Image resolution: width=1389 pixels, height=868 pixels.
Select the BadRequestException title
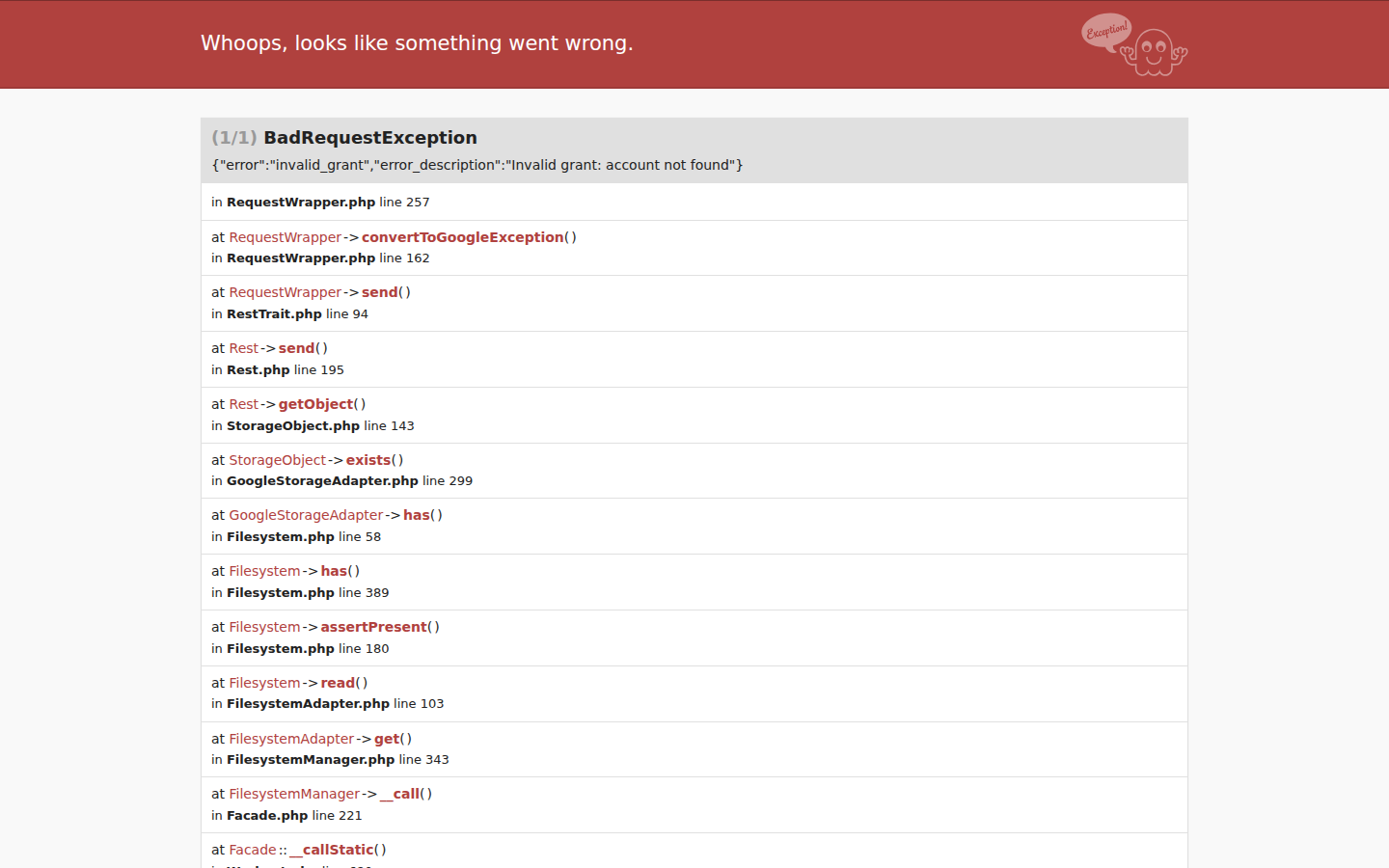(370, 138)
